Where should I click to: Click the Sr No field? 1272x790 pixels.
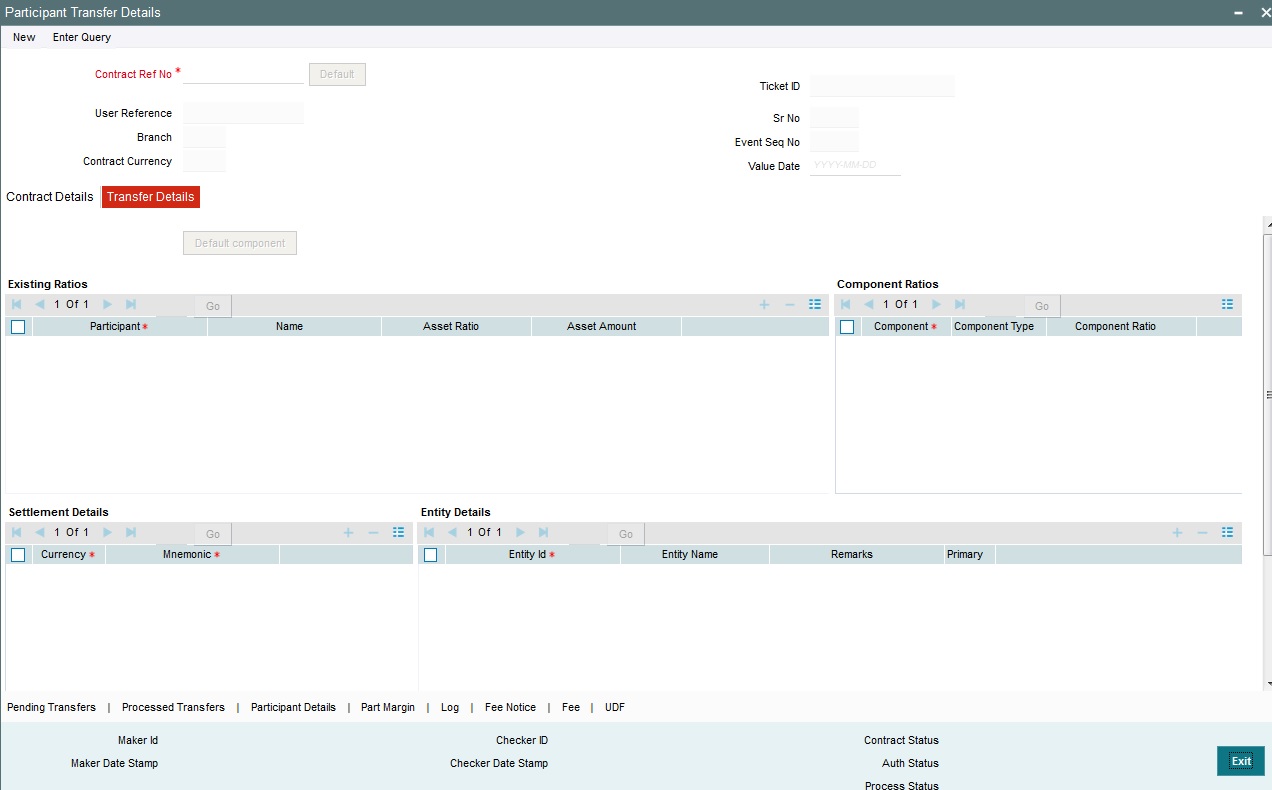[x=835, y=118]
